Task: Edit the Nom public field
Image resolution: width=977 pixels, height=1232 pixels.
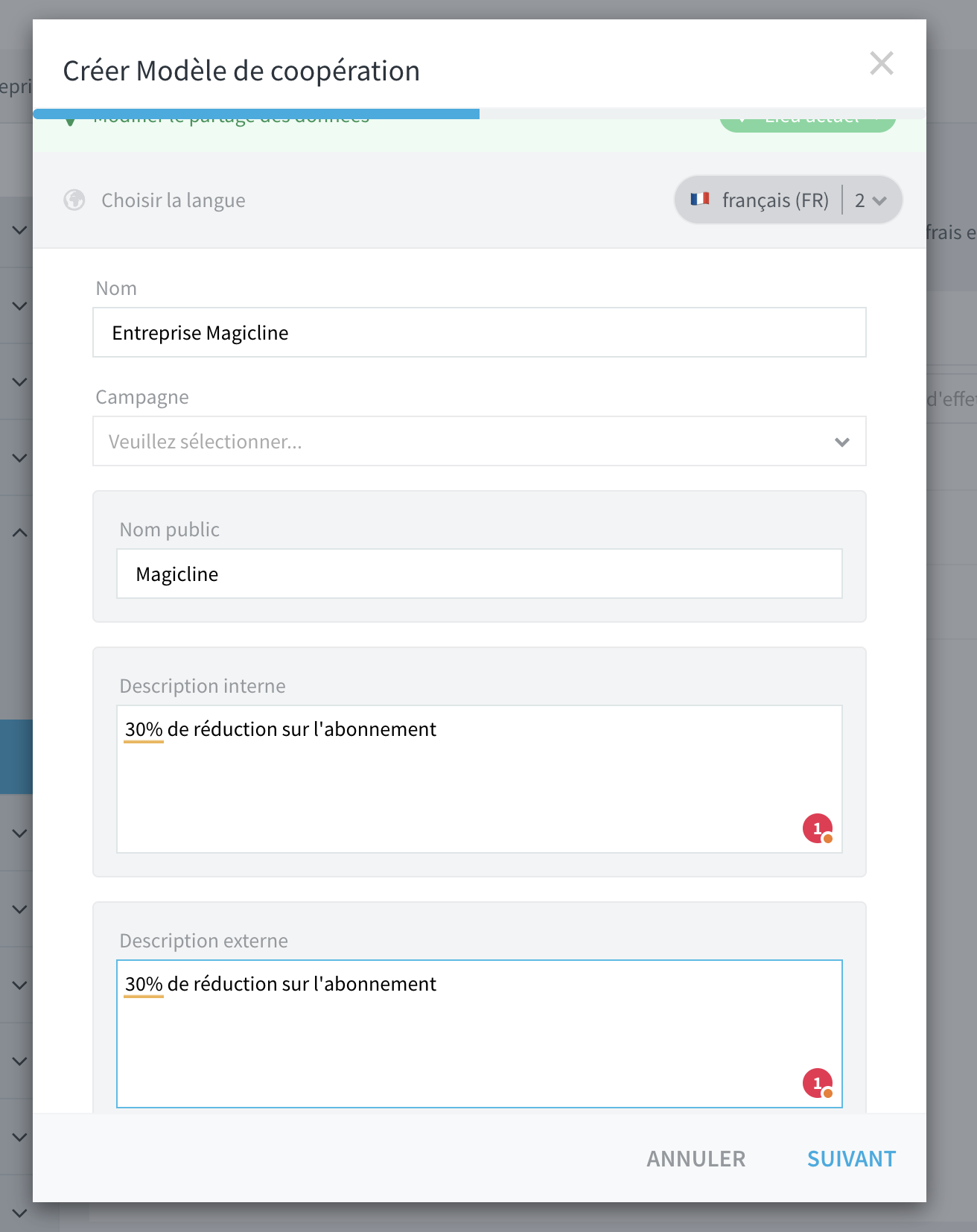Action: point(480,574)
